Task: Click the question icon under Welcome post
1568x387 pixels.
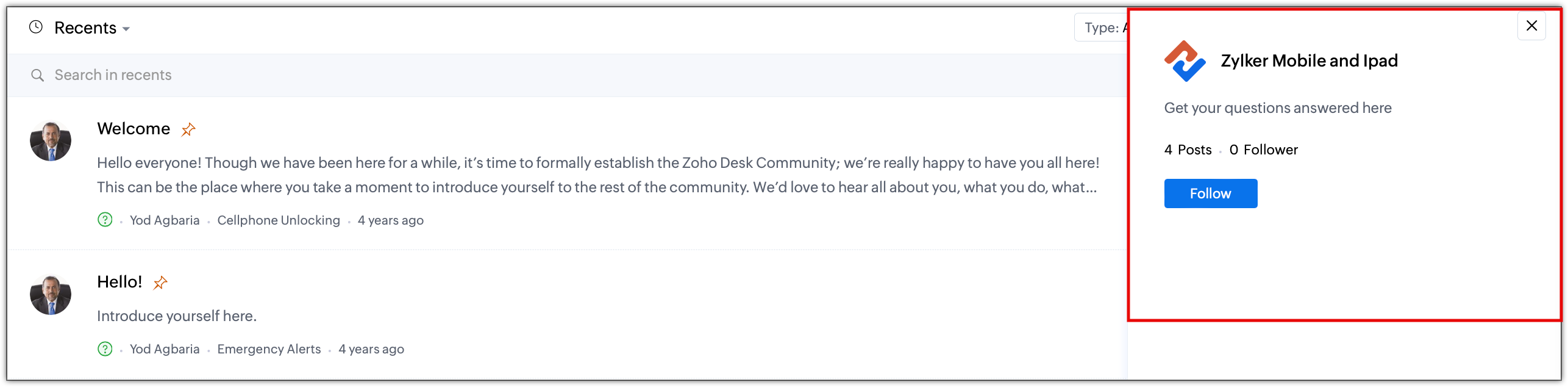Action: pos(105,220)
